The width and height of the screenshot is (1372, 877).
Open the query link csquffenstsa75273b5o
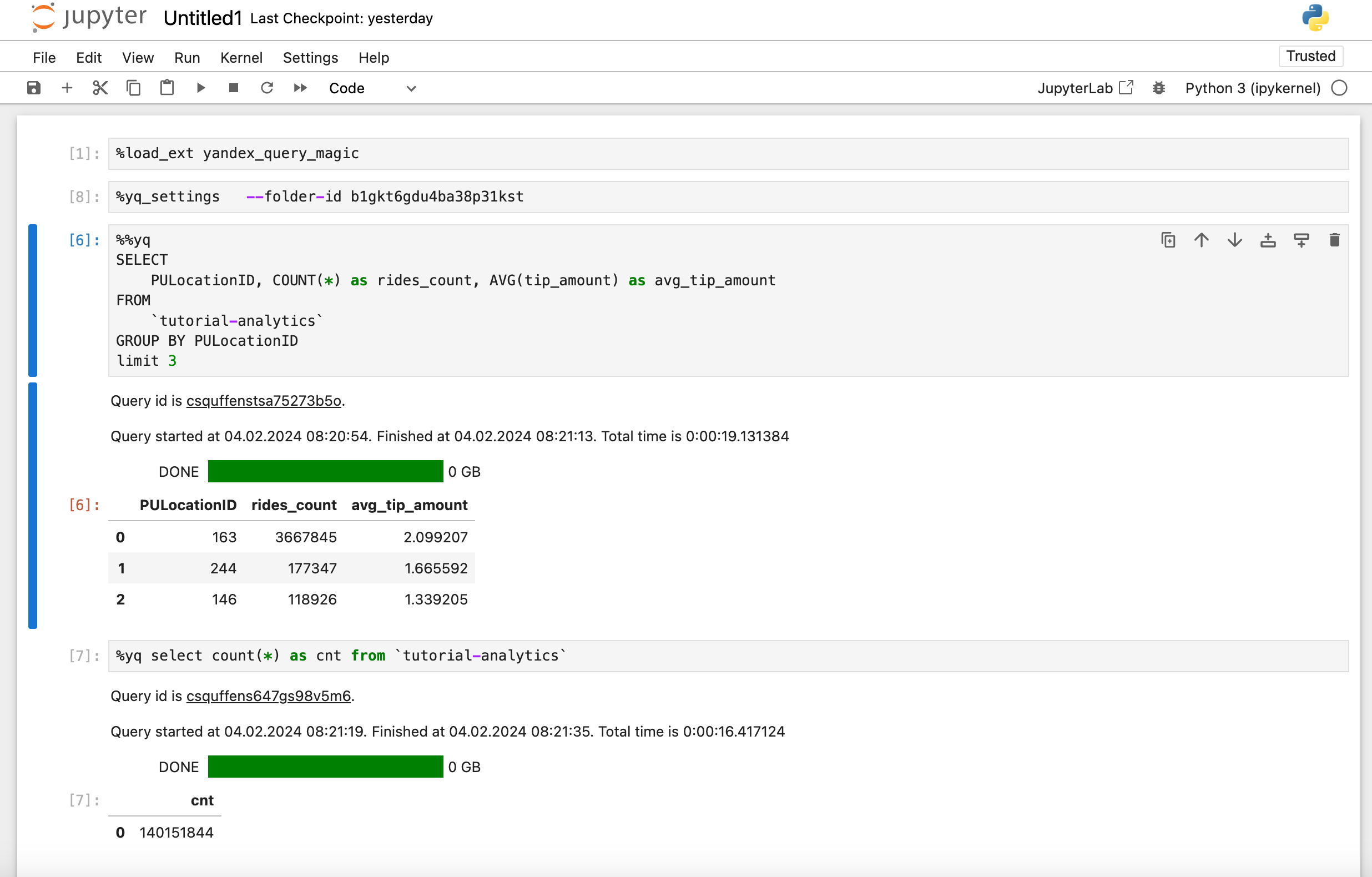(263, 401)
